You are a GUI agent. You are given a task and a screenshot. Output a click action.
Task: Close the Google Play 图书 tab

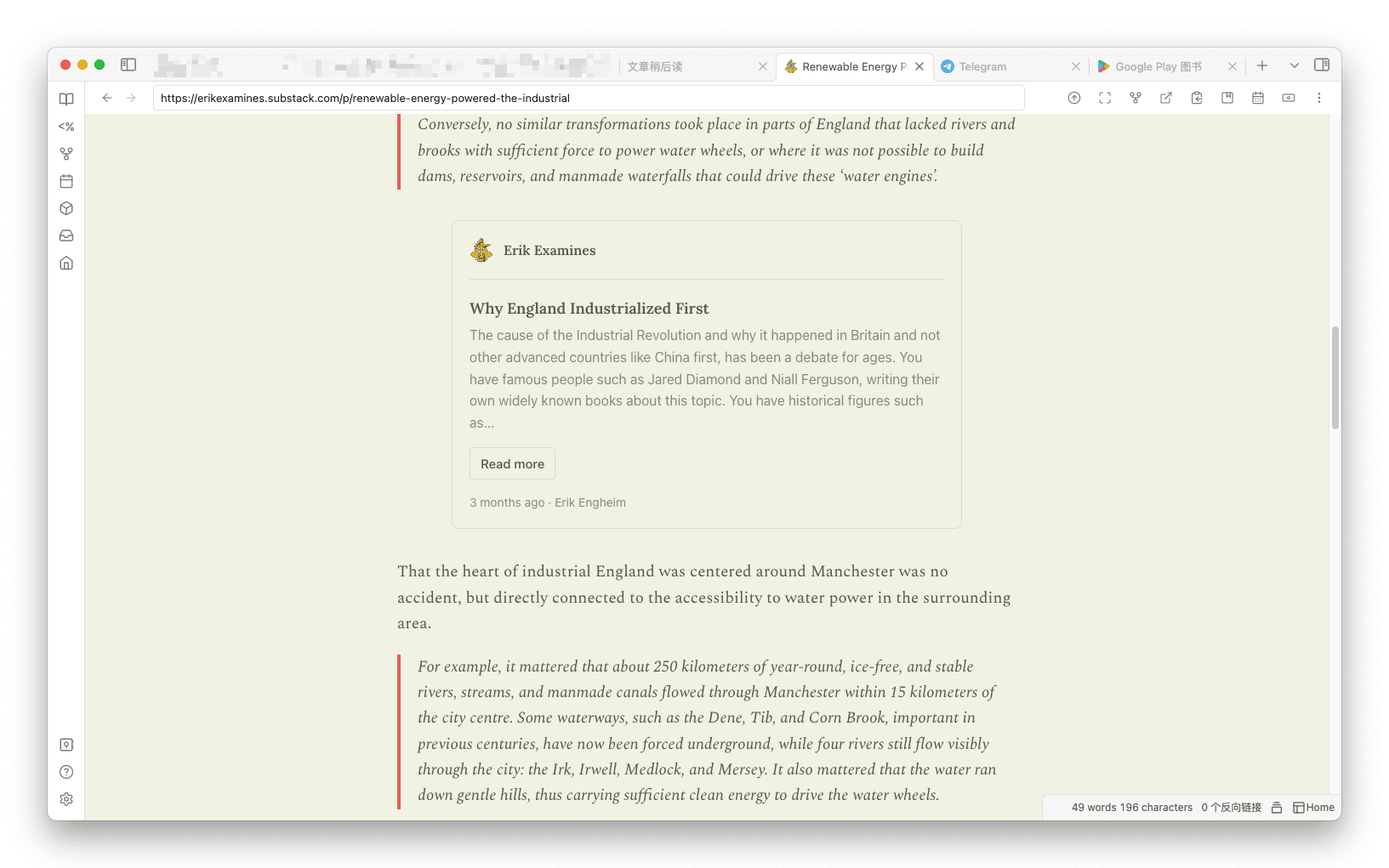pos(1232,66)
